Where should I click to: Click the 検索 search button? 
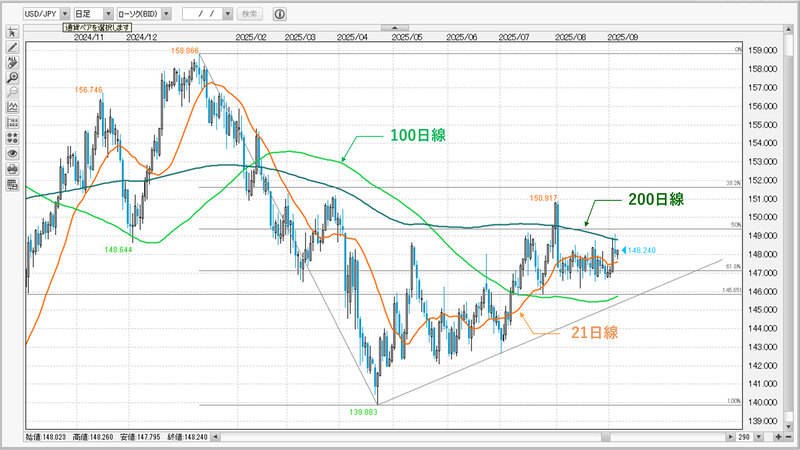point(249,14)
